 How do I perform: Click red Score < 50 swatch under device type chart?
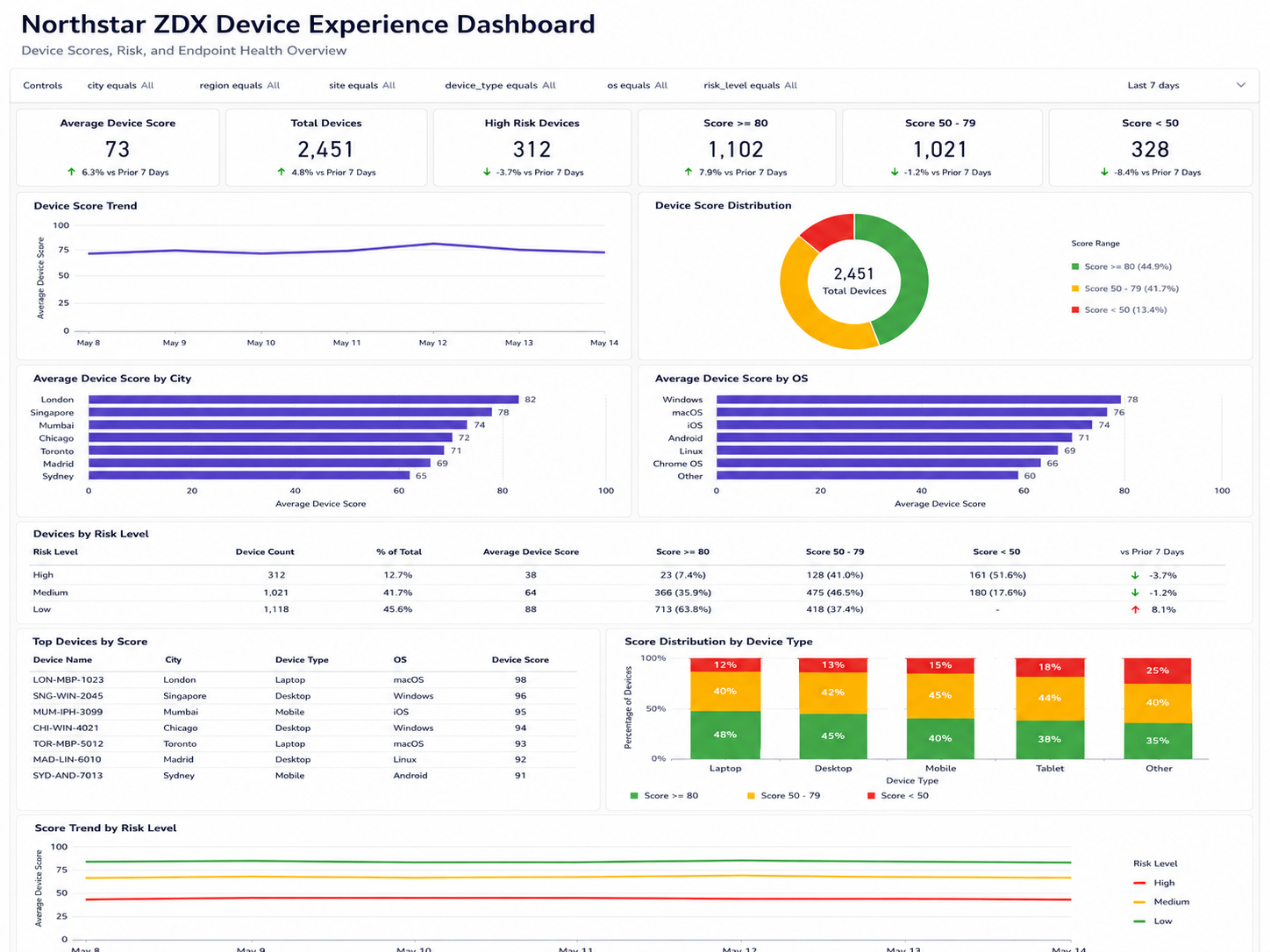(871, 795)
